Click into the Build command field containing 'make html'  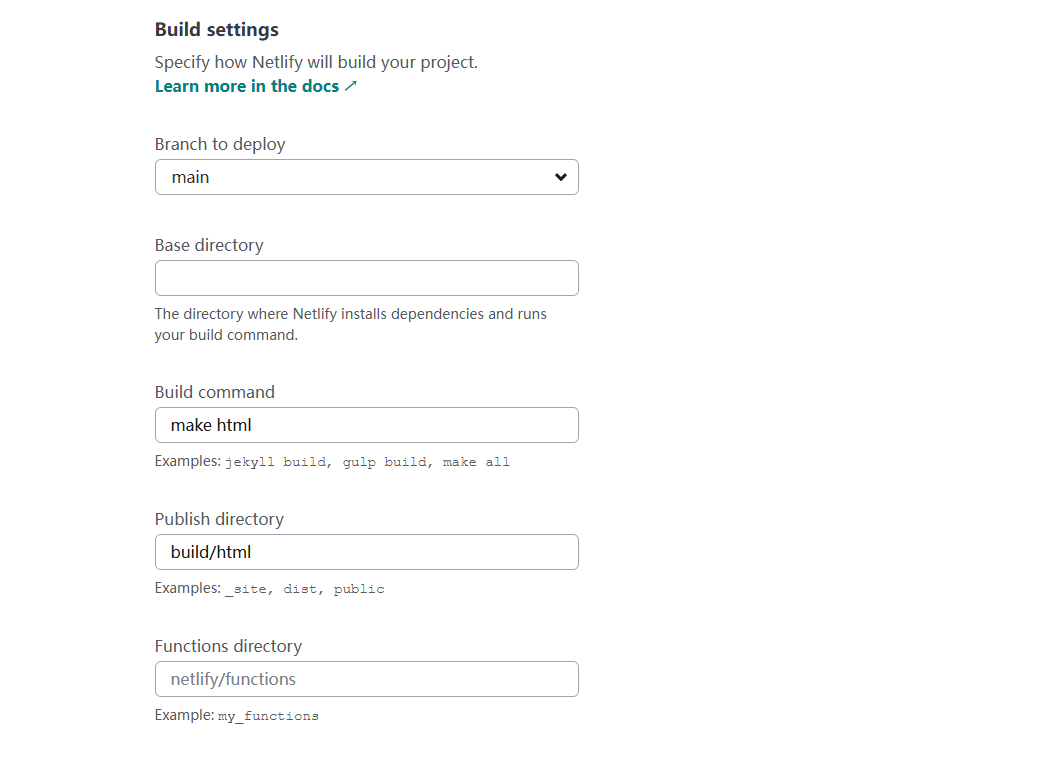pyautogui.click(x=366, y=425)
